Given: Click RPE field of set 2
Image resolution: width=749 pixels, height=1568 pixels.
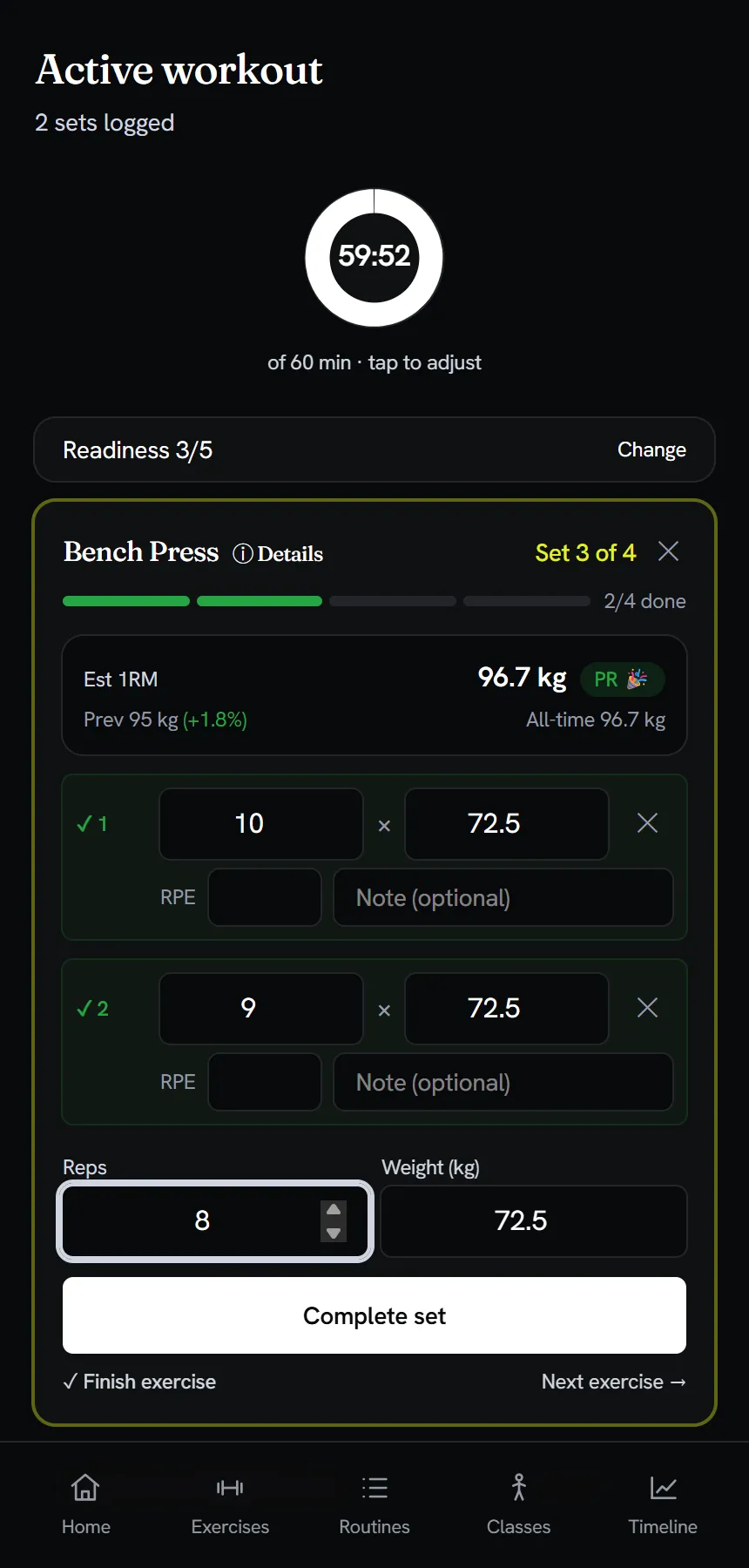Looking at the screenshot, I should (x=265, y=1082).
